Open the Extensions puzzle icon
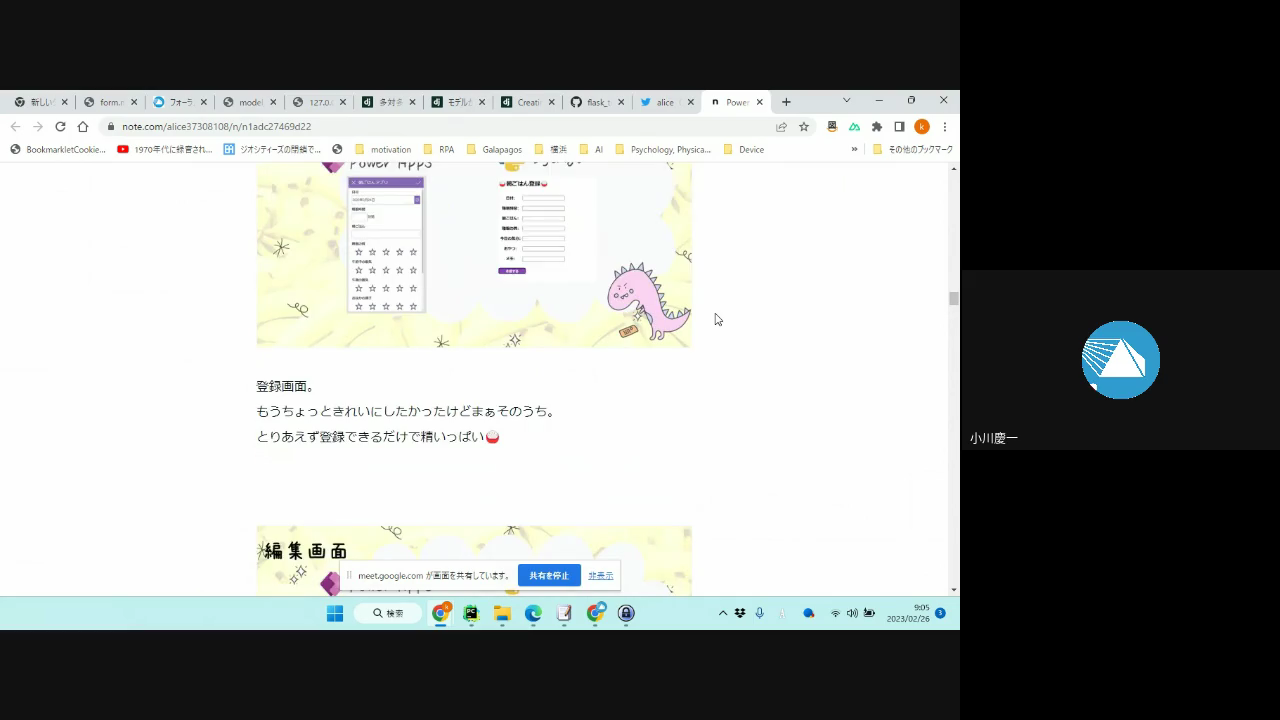Image resolution: width=1280 pixels, height=720 pixels. (x=877, y=127)
